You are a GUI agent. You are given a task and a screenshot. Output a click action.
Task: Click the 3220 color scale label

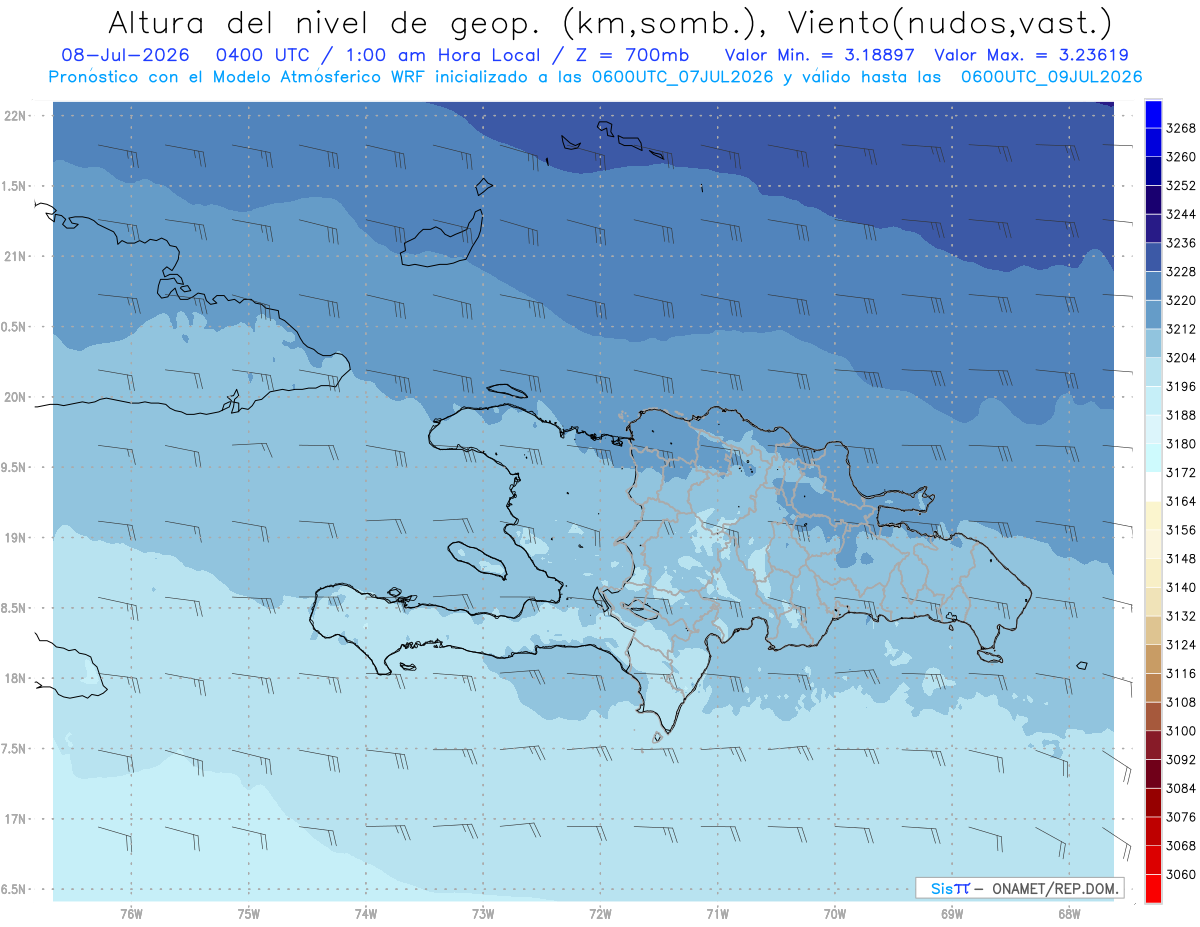pos(1181,300)
